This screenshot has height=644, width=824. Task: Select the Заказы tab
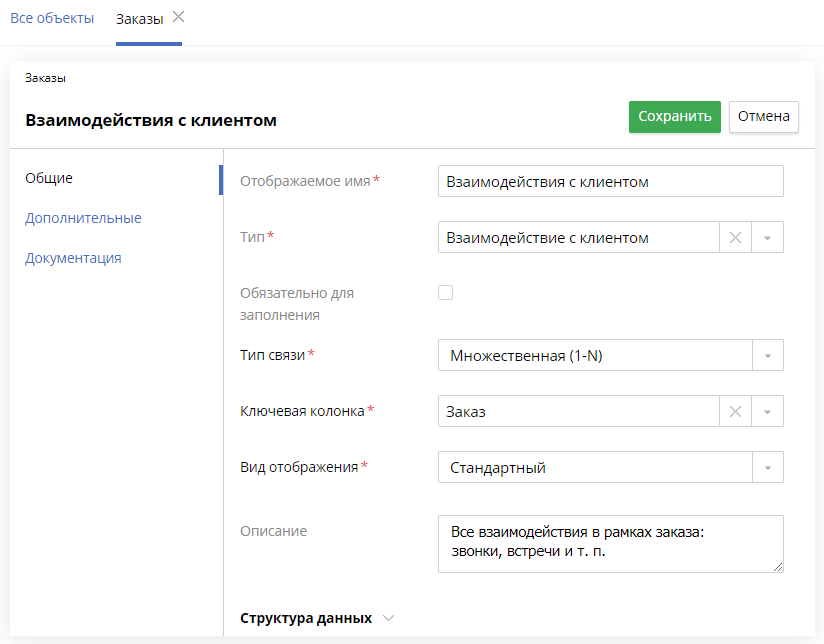[x=141, y=17]
